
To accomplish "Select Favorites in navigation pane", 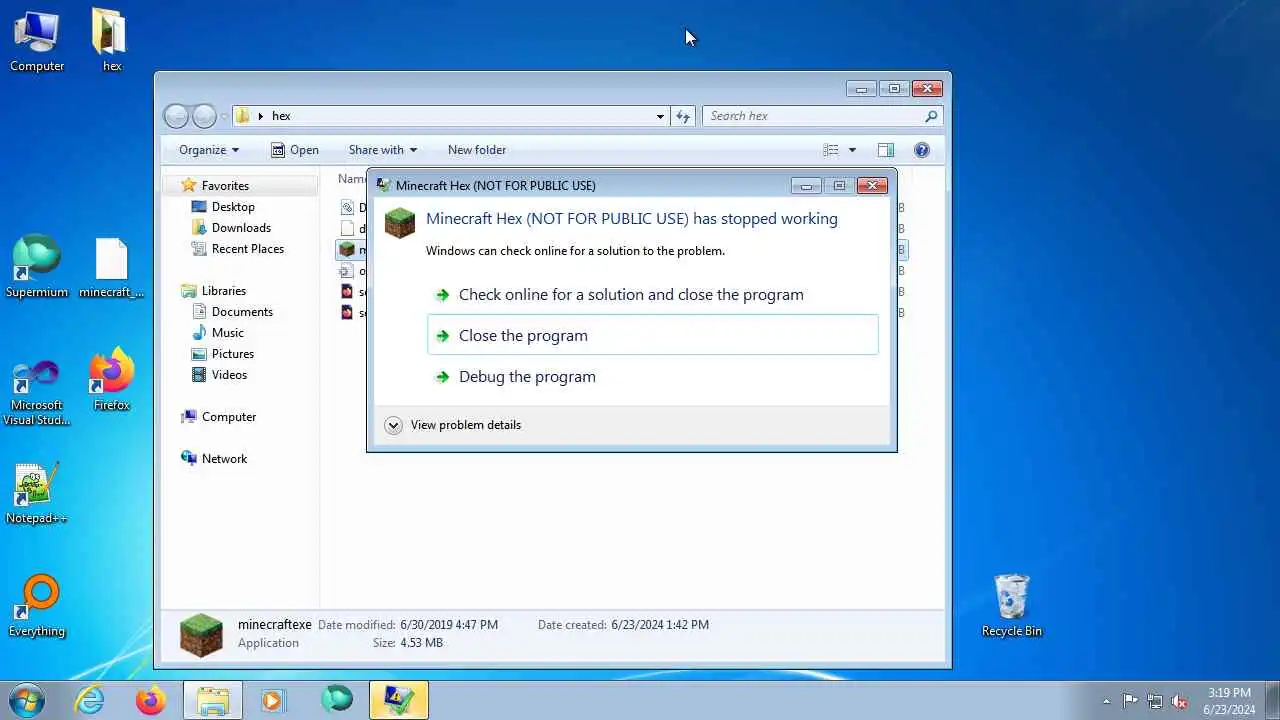I will click(x=225, y=185).
